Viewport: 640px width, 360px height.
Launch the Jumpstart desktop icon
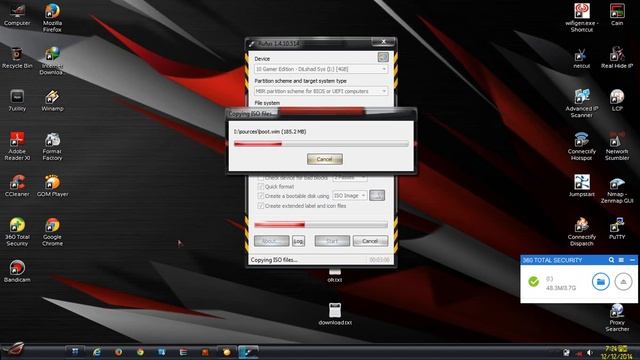[x=582, y=186]
